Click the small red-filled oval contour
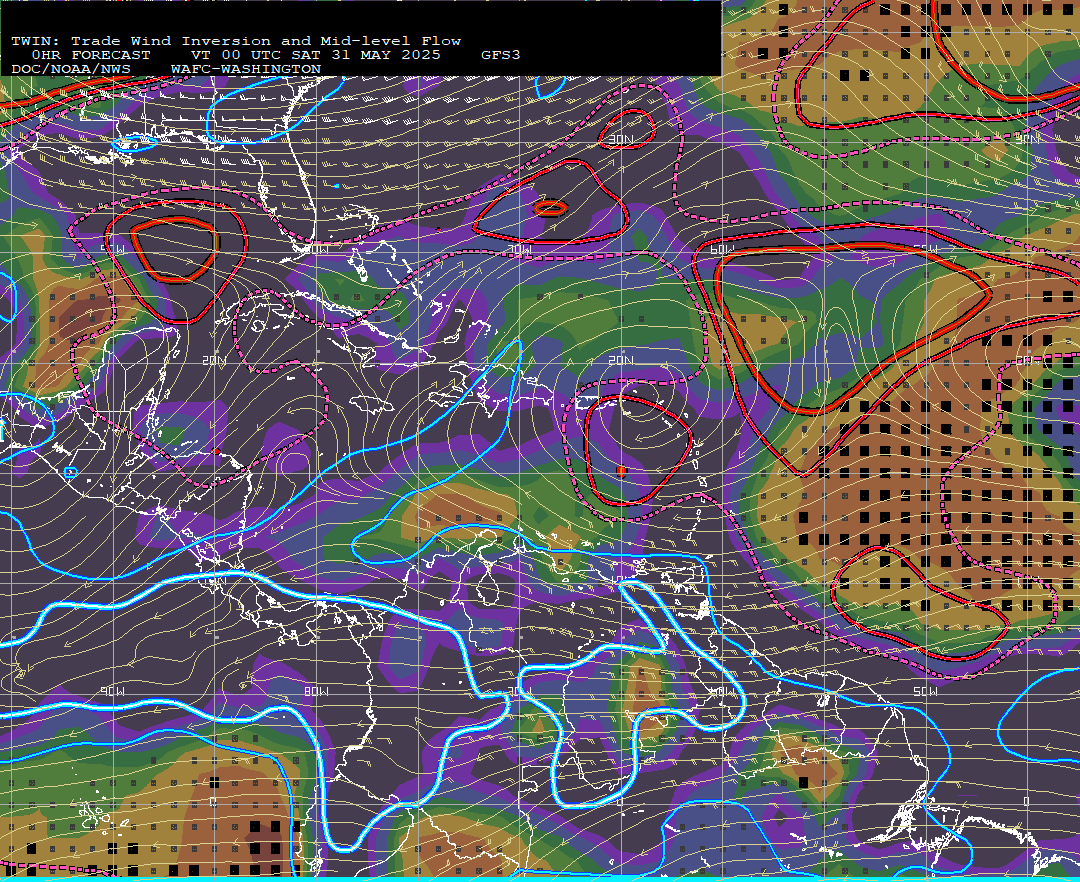 coord(551,208)
